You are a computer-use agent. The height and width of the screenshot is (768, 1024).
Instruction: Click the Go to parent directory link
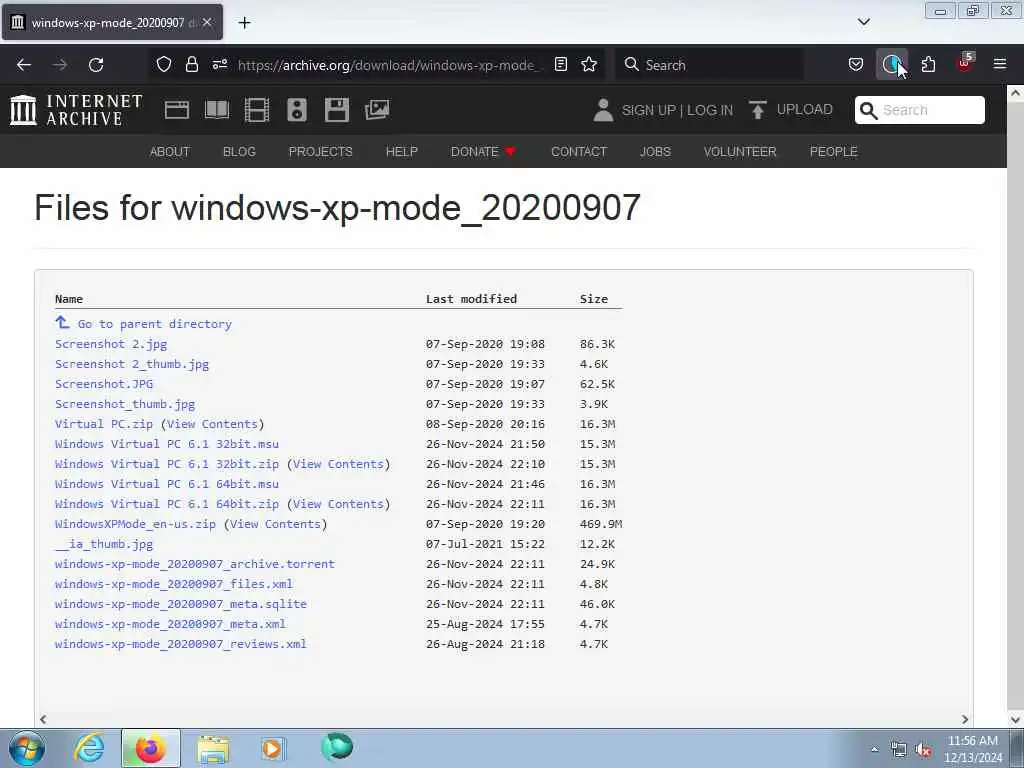155,324
